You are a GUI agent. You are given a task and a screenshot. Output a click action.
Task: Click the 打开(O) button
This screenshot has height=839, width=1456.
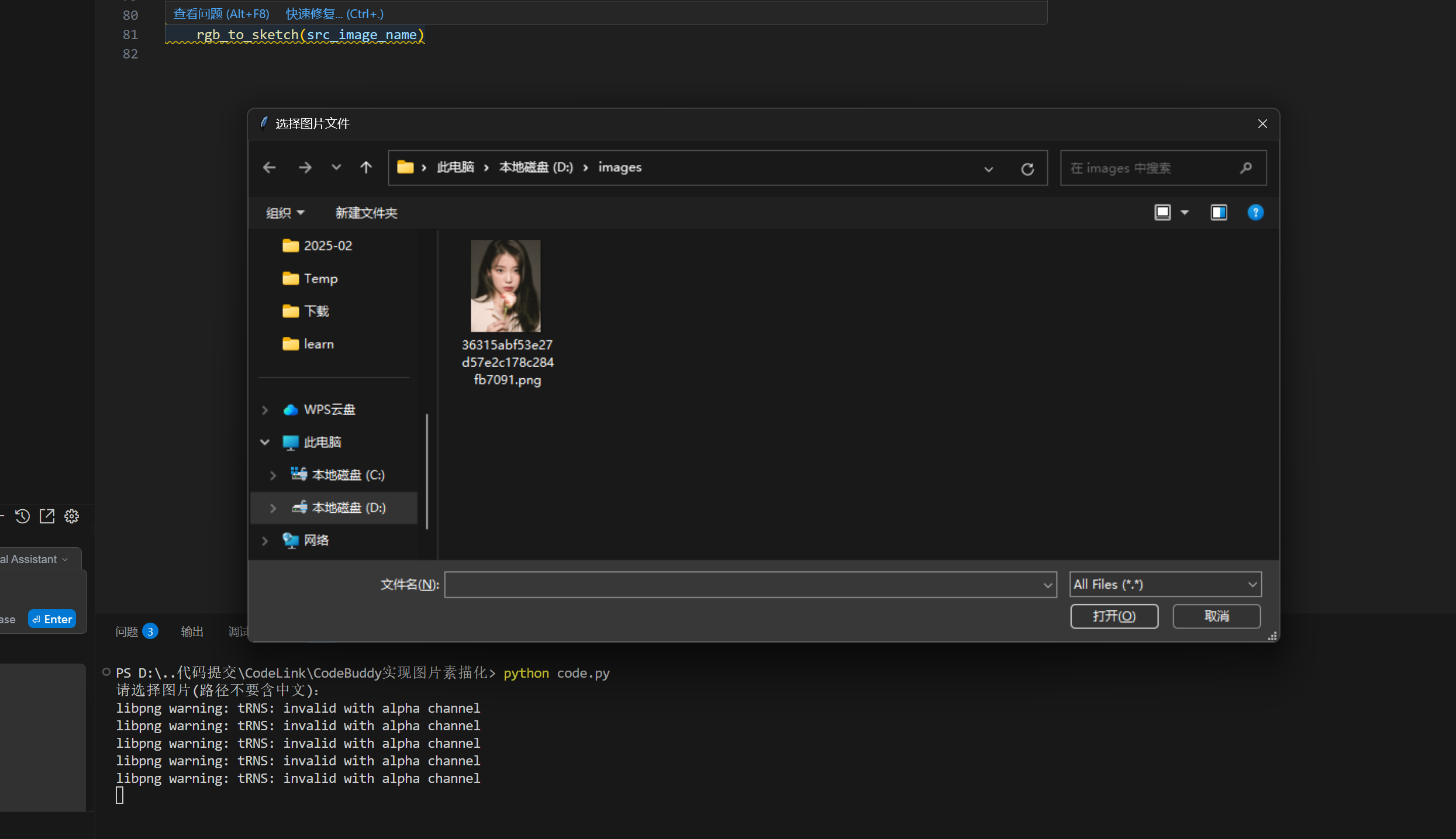pos(1114,616)
